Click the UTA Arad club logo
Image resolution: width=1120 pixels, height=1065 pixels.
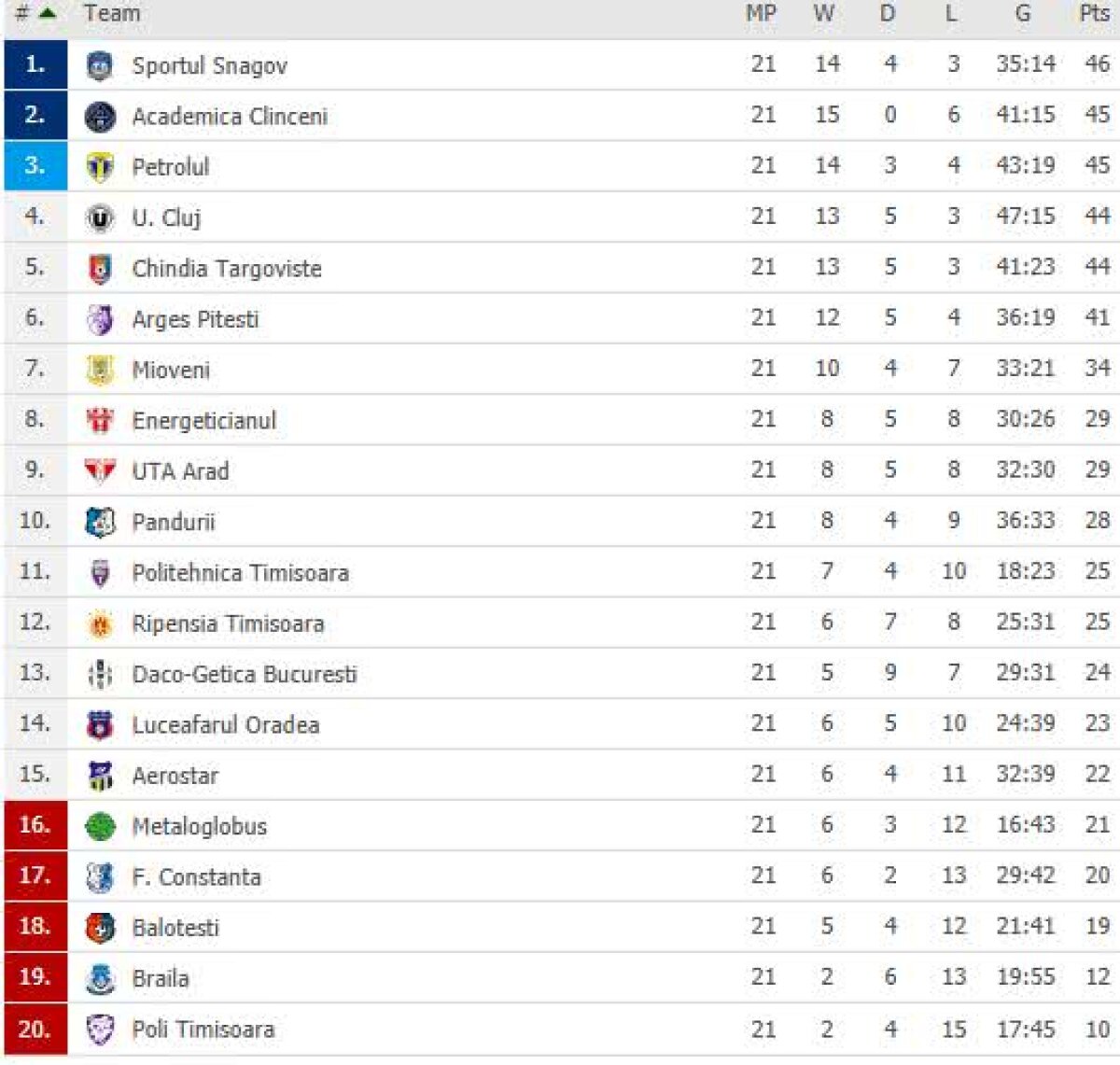[x=100, y=471]
